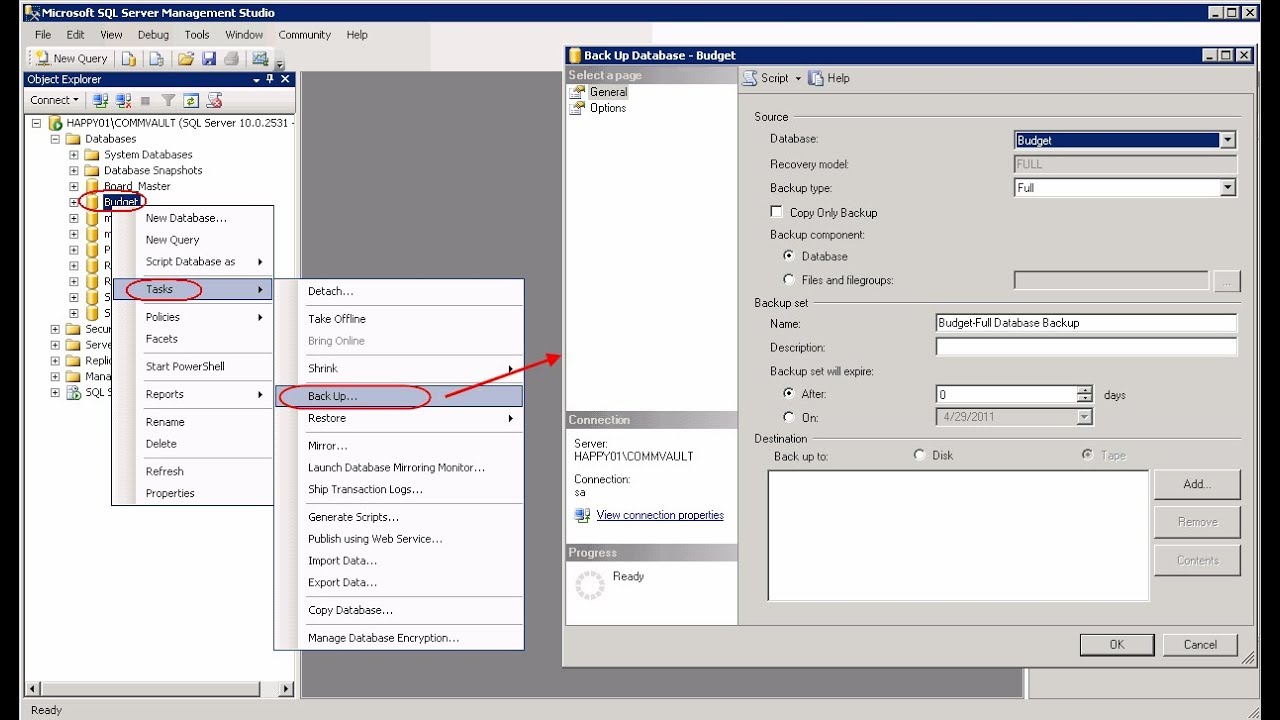This screenshot has height=720, width=1280.
Task: Click the System Databases folder icon
Action: pyautogui.click(x=92, y=155)
